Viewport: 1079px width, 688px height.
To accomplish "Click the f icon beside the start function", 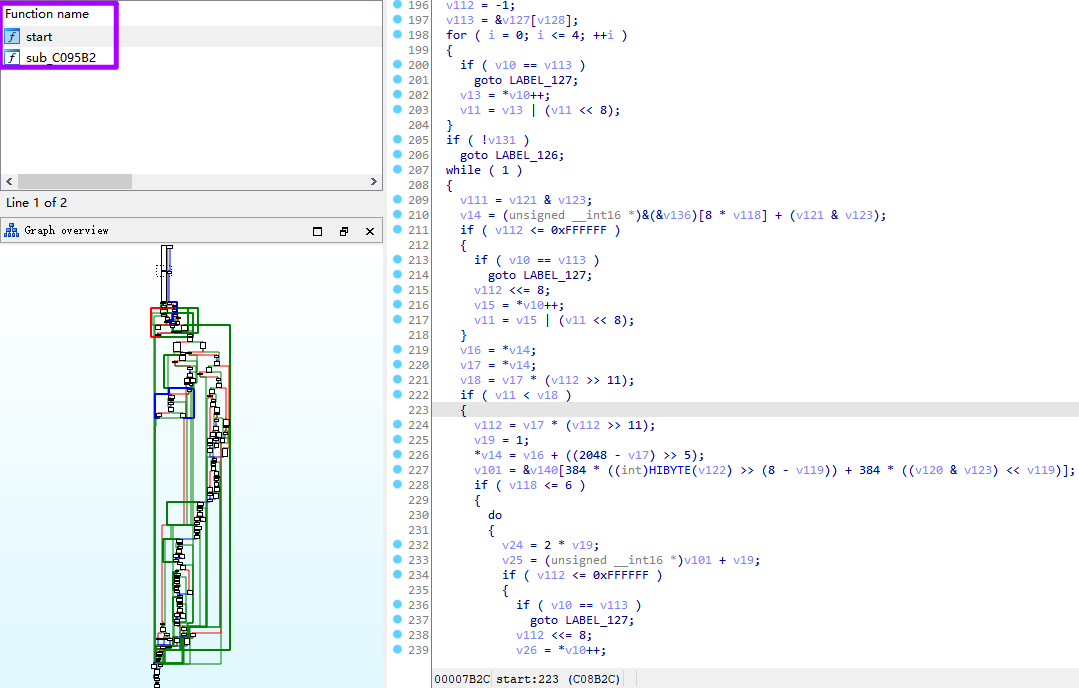I will pos(11,35).
